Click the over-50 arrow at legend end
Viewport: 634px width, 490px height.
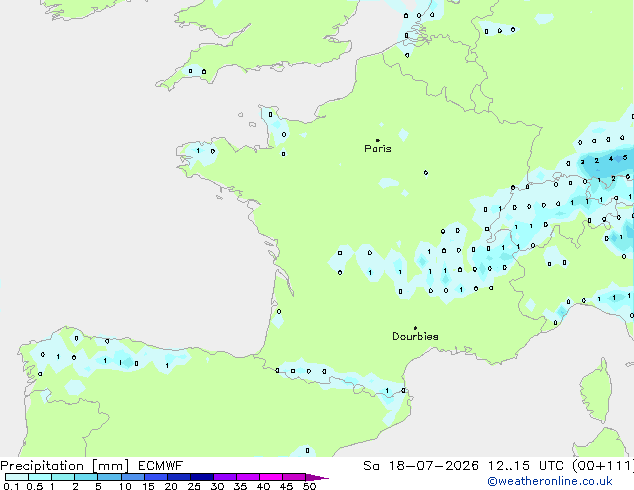pyautogui.click(x=317, y=478)
